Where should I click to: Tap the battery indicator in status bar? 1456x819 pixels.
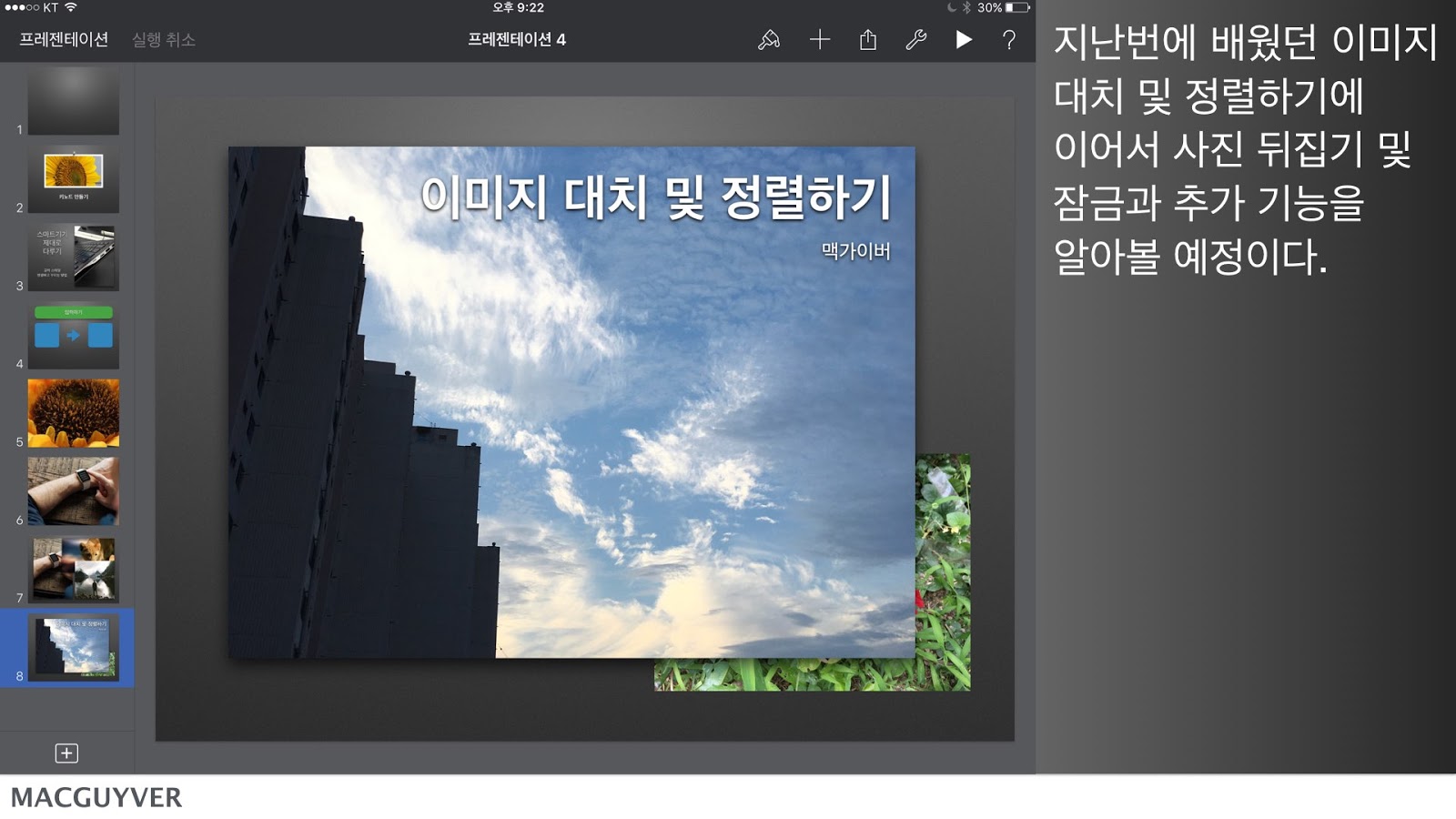coord(1018,7)
